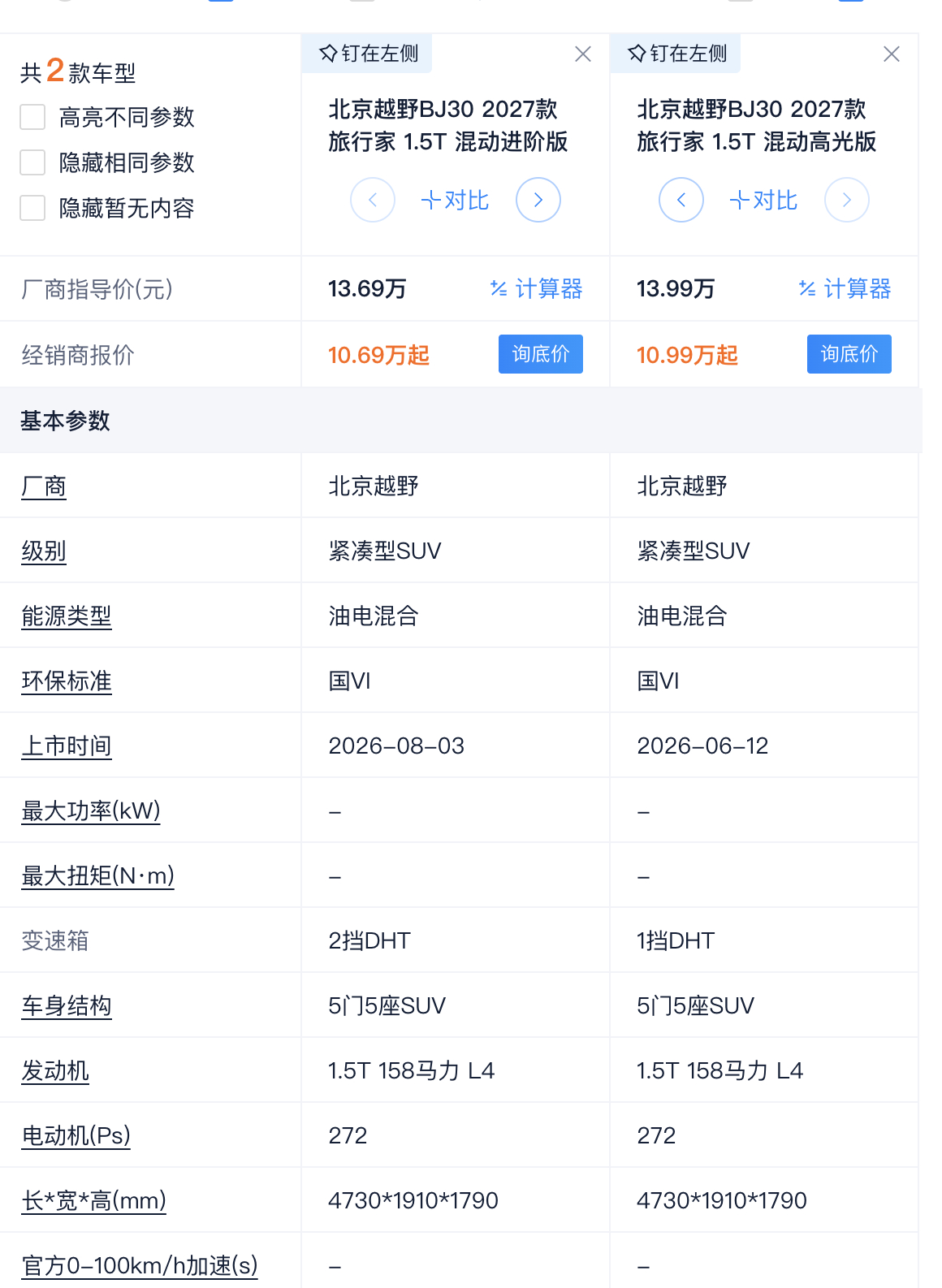Open 计算器 for the 13.69万 model

coord(537,288)
